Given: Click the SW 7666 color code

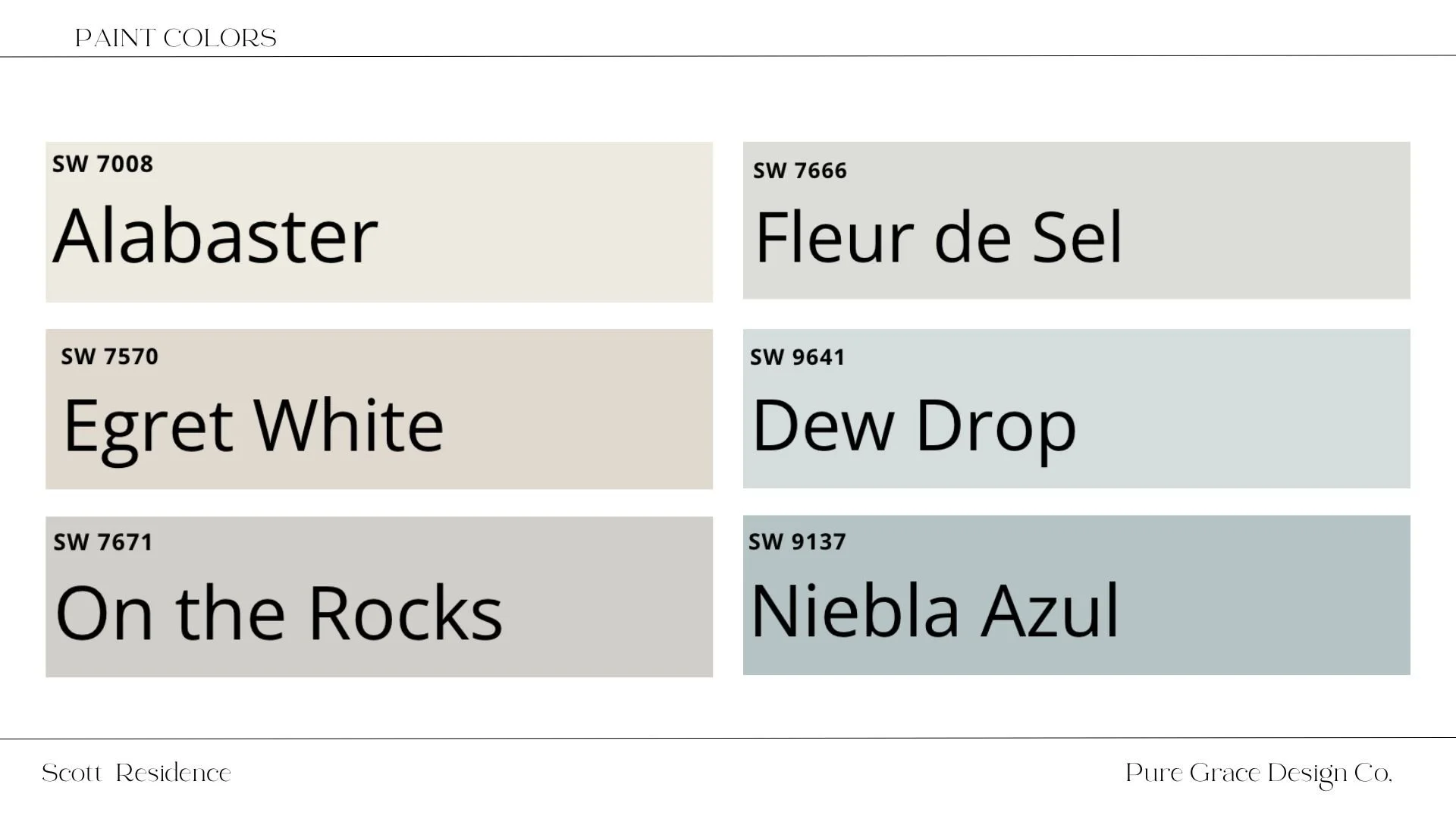Looking at the screenshot, I should pos(800,171).
